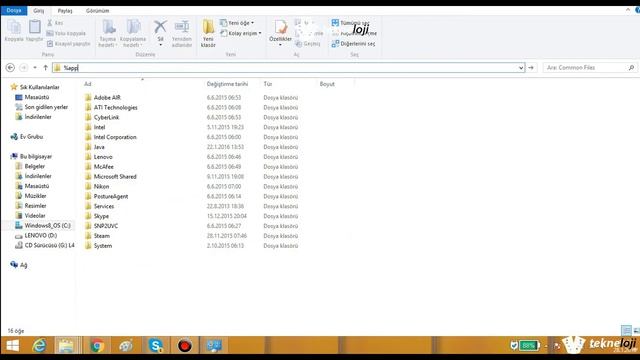This screenshot has height=360, width=640.
Task: Select the Windows8_OS (C:) drive
Action: (x=43, y=225)
